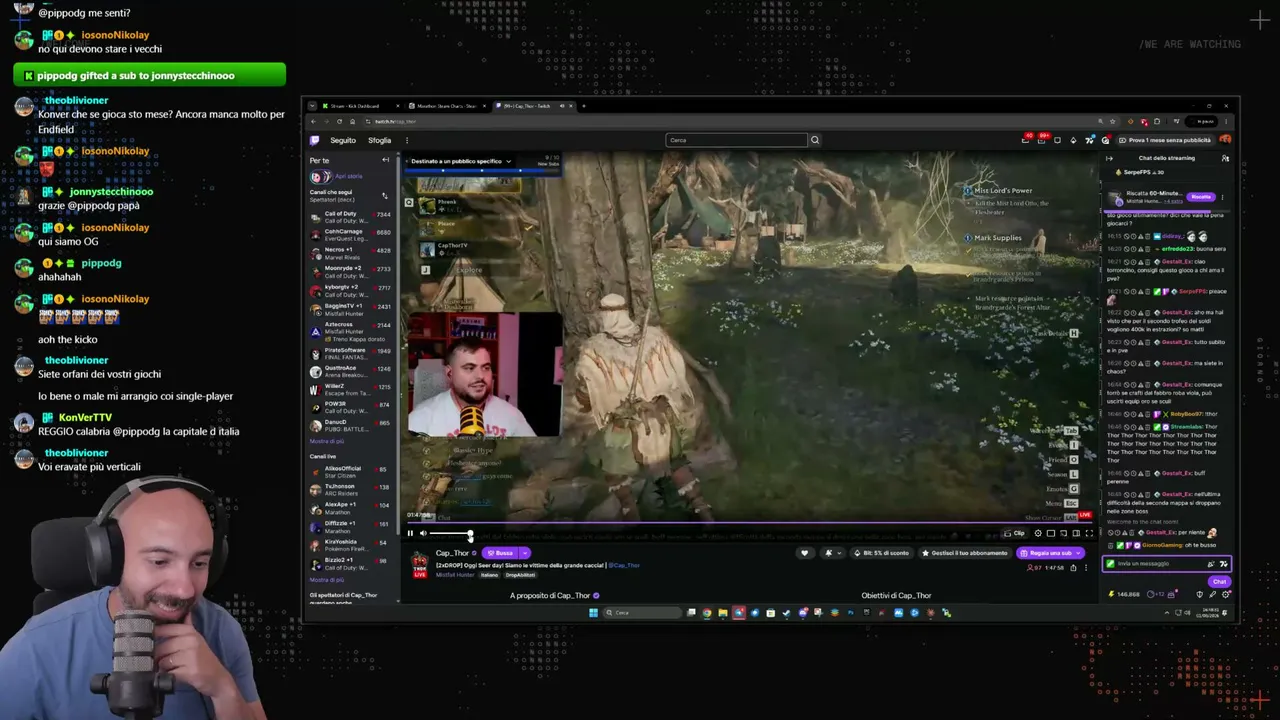
Task: Open a new browser tab with plus
Action: click(584, 106)
